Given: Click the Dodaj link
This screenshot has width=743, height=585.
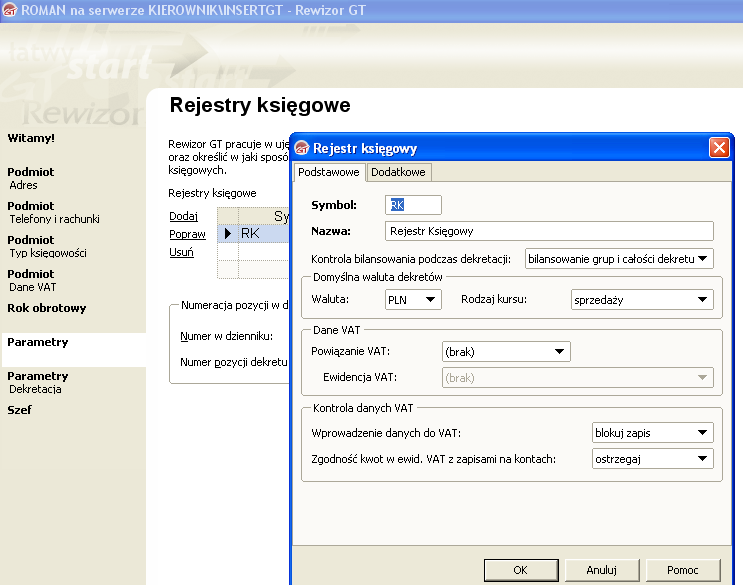Looking at the screenshot, I should point(183,216).
